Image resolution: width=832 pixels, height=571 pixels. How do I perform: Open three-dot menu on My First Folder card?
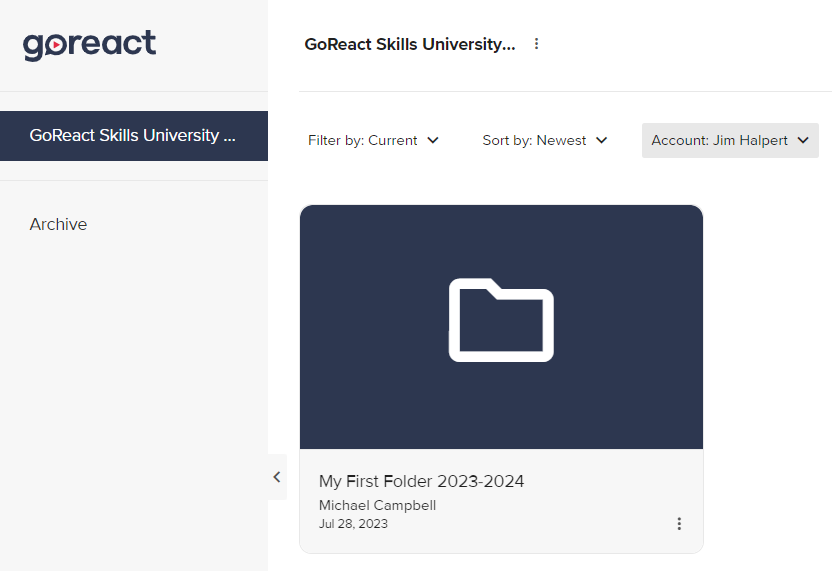pyautogui.click(x=679, y=524)
